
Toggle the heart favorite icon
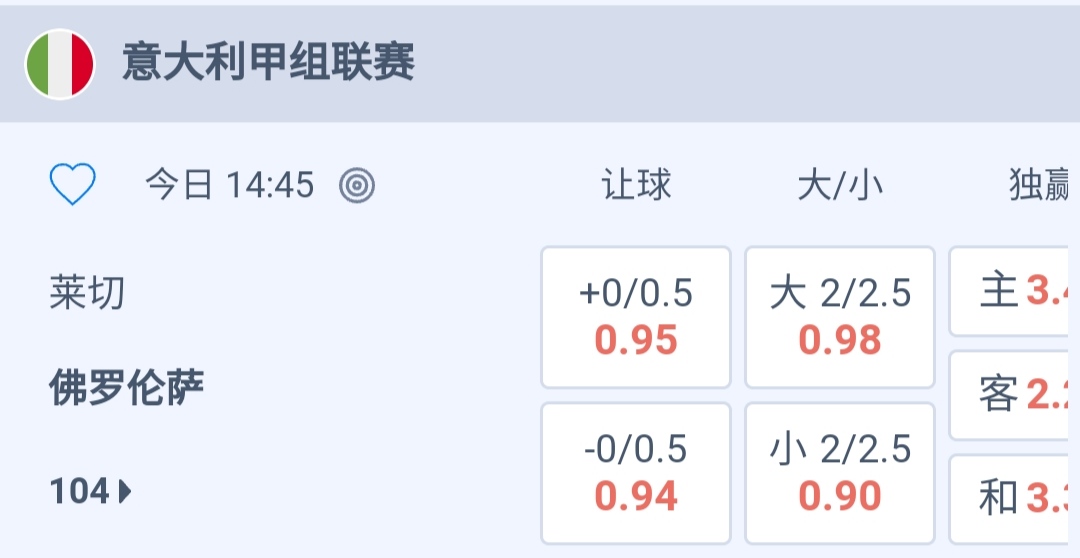tap(73, 185)
